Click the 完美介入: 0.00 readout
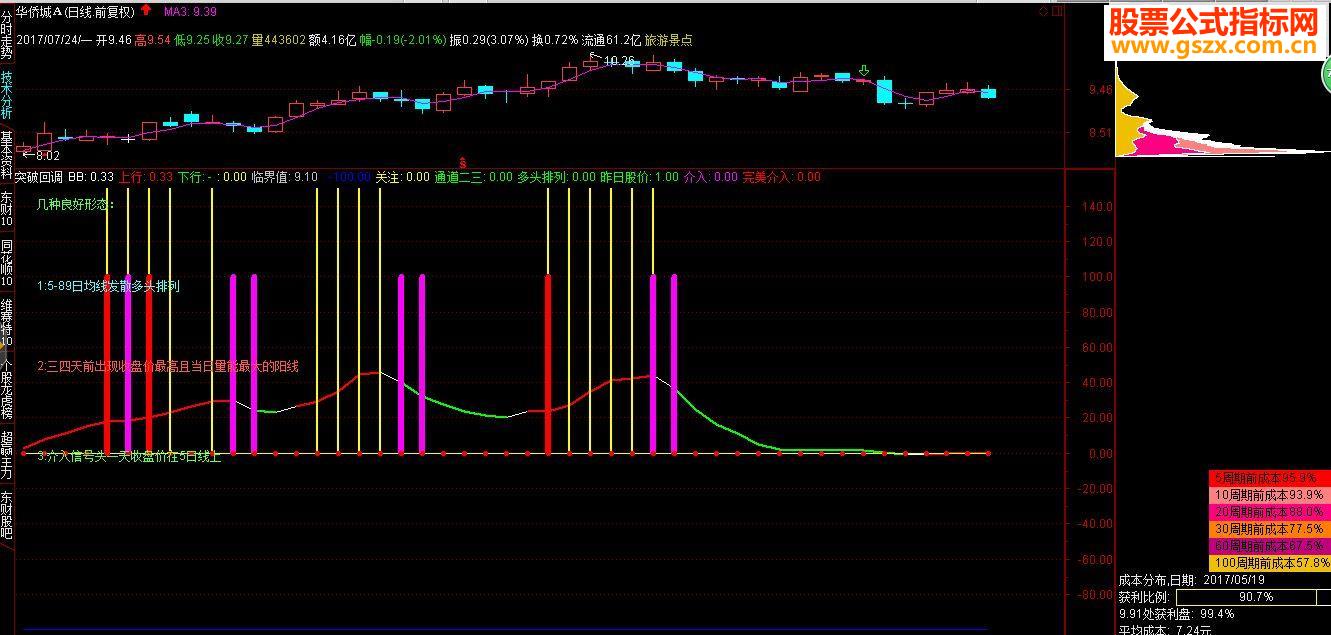The height and width of the screenshot is (635, 1331). tap(781, 177)
